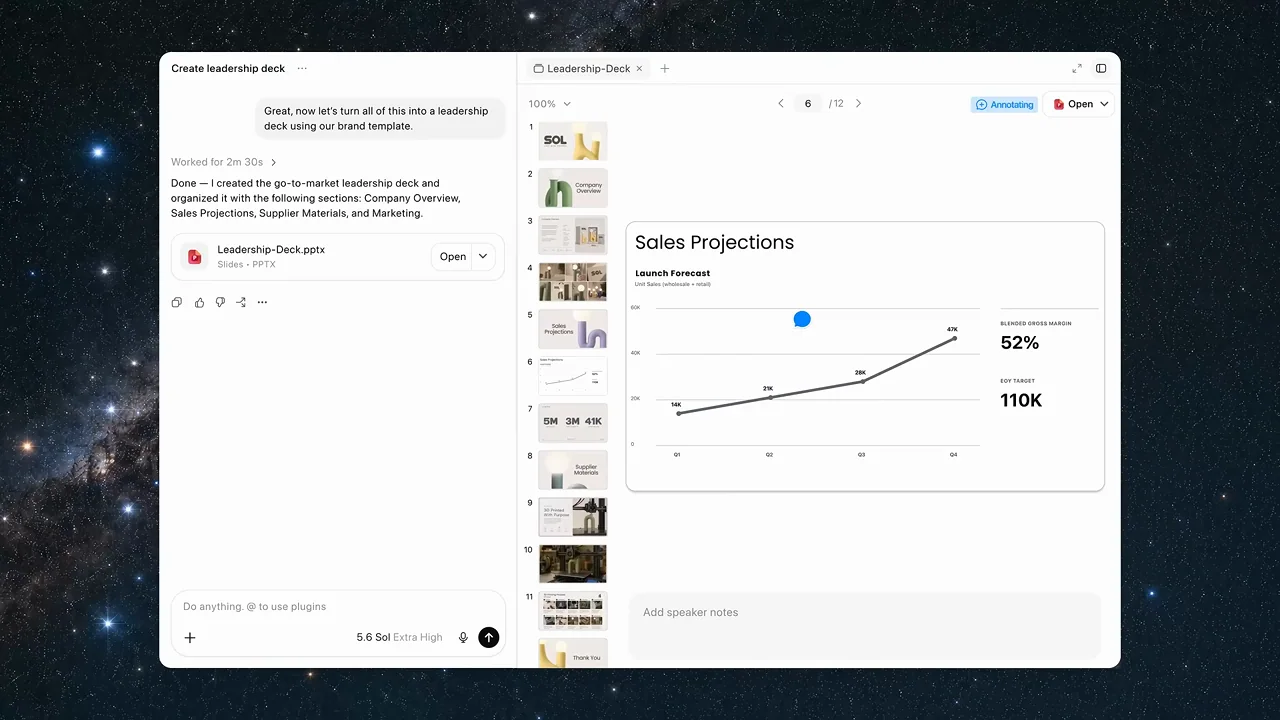
Task: Select slide 10 dark photo thumbnail
Action: coord(573,564)
